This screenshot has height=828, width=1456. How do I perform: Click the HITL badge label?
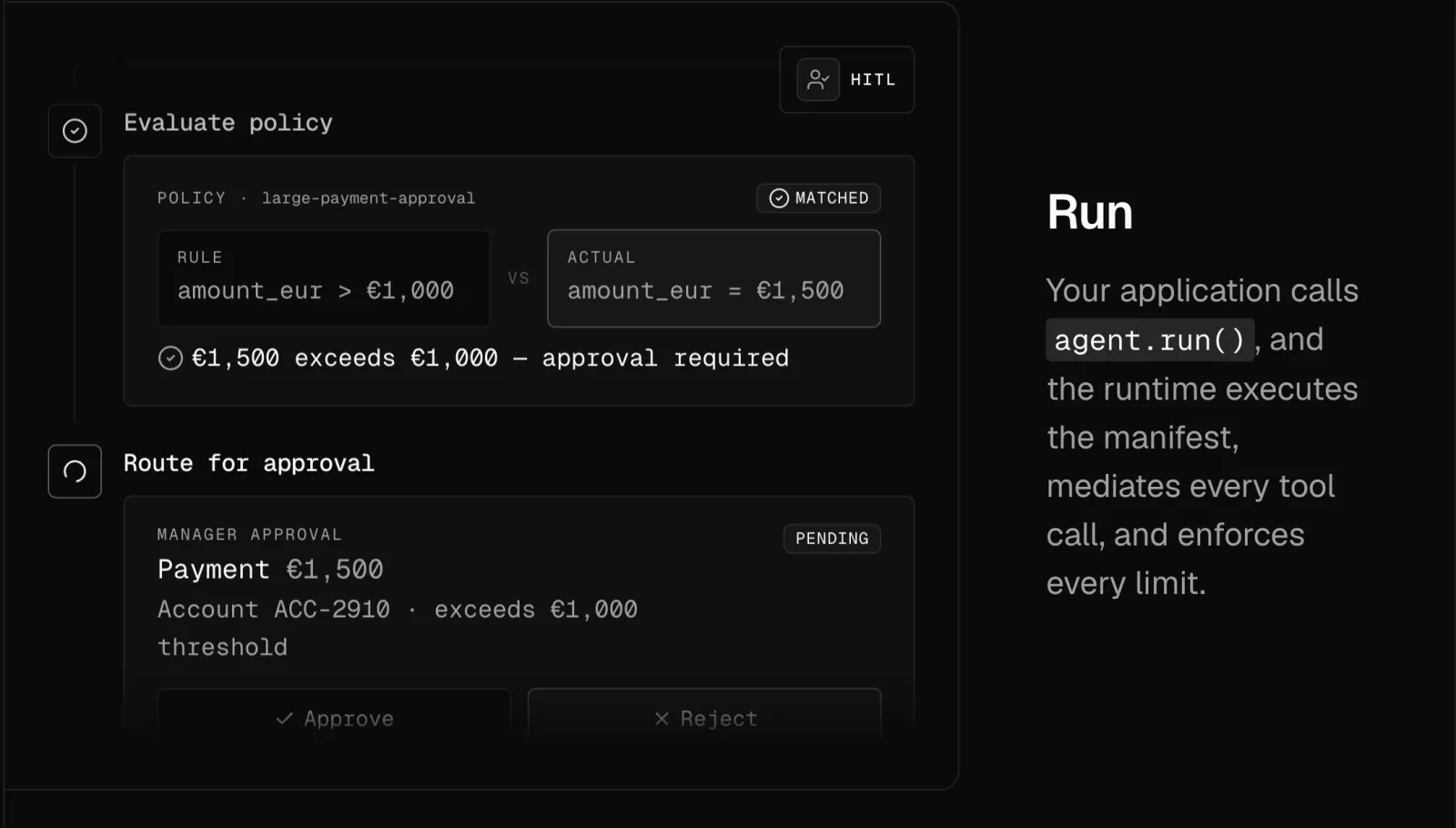[873, 80]
